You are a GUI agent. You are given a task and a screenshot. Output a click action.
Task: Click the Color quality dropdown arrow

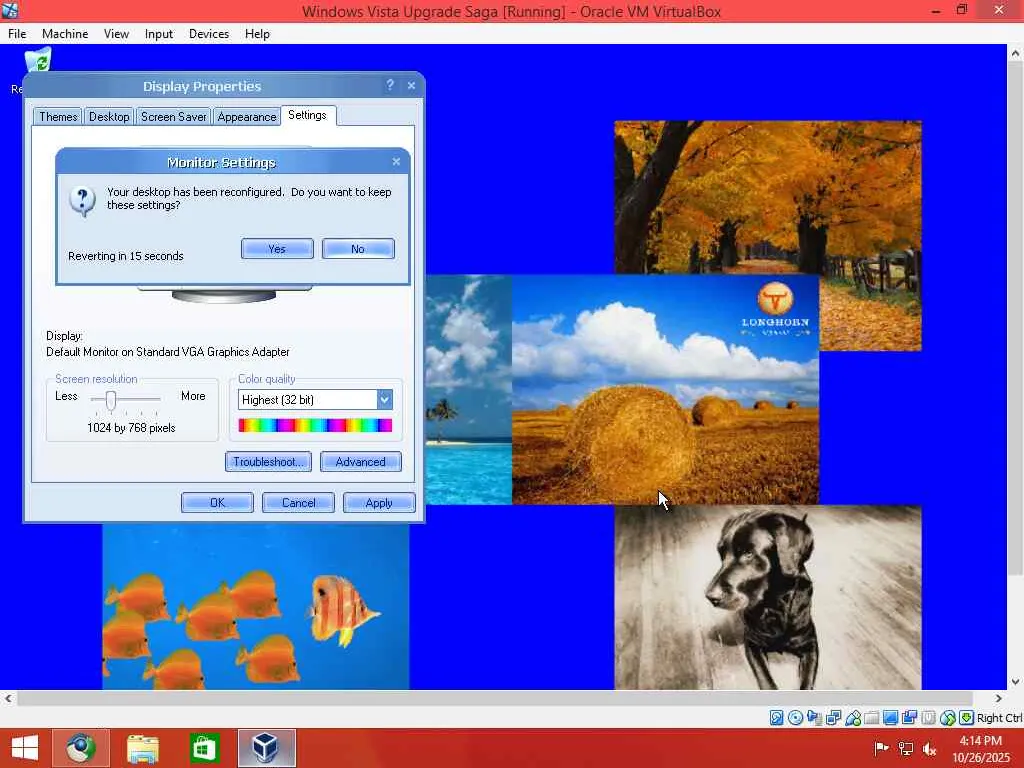click(x=385, y=400)
